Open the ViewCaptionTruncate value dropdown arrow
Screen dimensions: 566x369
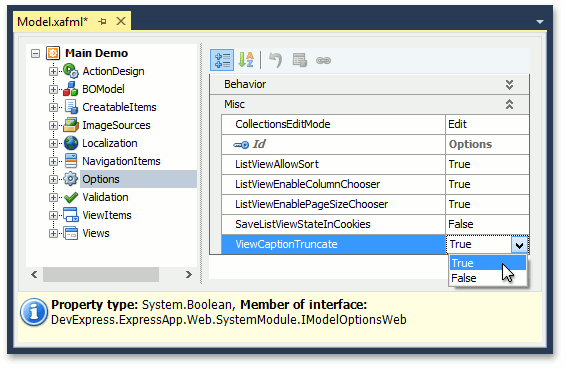click(x=519, y=246)
